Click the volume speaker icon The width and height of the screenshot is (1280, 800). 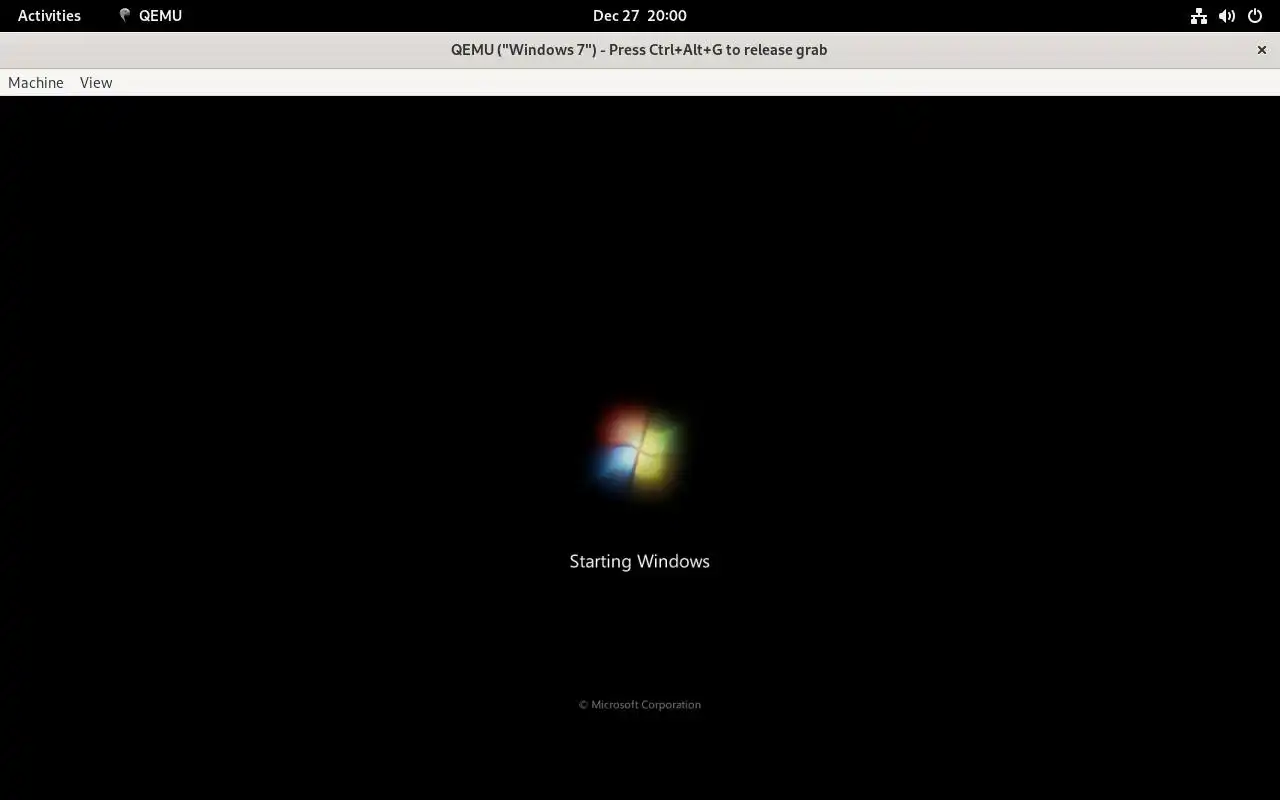(x=1227, y=15)
